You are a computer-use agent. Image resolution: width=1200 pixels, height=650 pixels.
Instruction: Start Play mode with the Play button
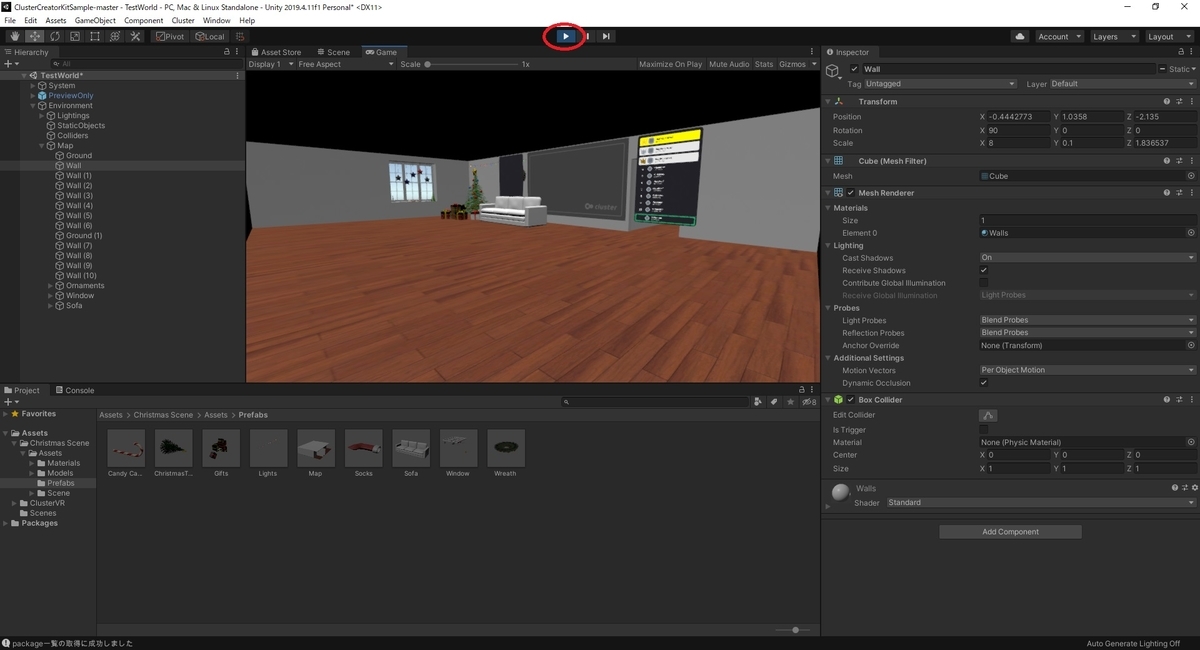tap(565, 36)
